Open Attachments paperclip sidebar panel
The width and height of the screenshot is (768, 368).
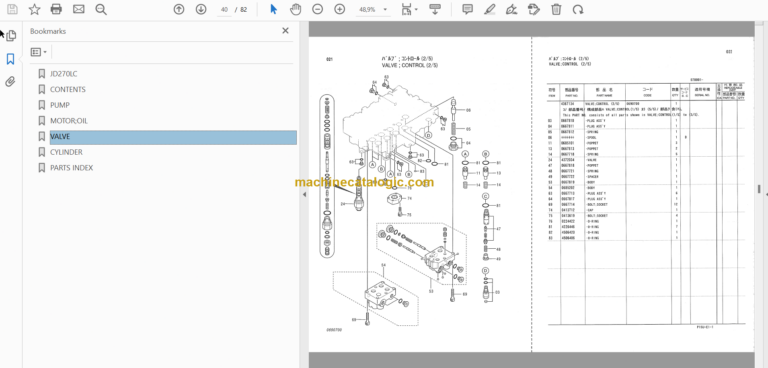click(x=10, y=82)
